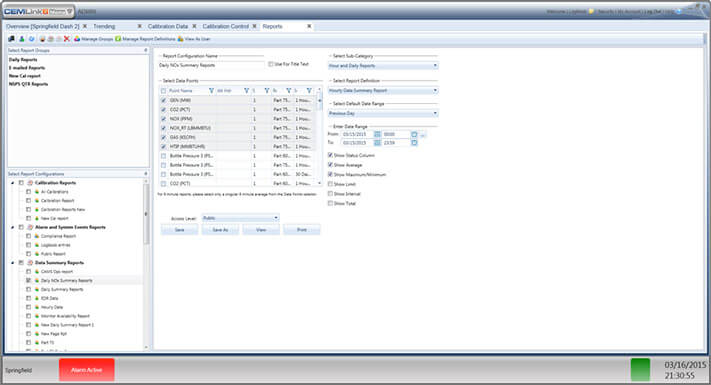The height and width of the screenshot is (385, 711).
Task: Open the Access Level dropdown
Action: (240, 218)
